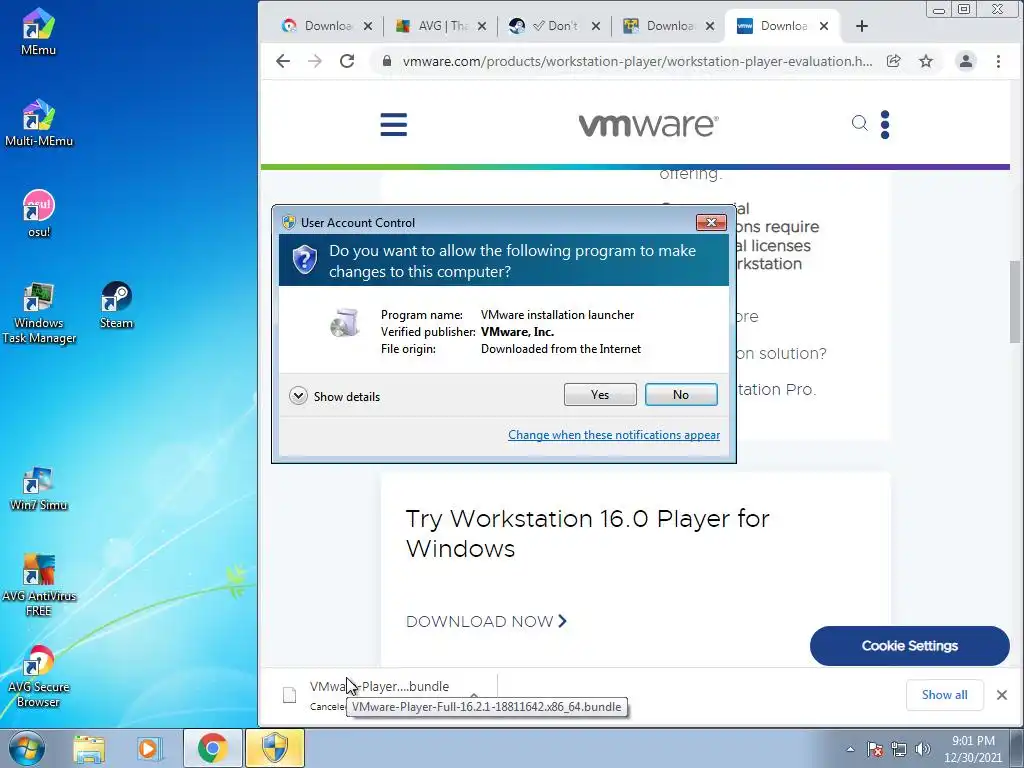Click the page vertical scrollbar thumb
The height and width of the screenshot is (768, 1024).
1016,301
